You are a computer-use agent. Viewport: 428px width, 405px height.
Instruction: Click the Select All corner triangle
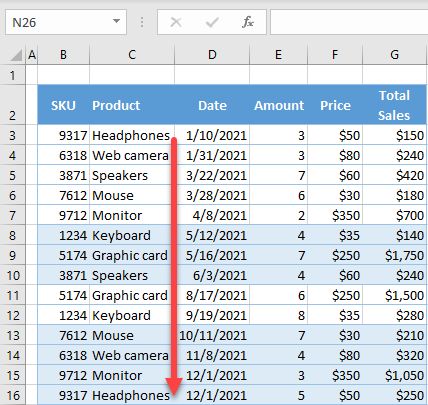pos(16,55)
